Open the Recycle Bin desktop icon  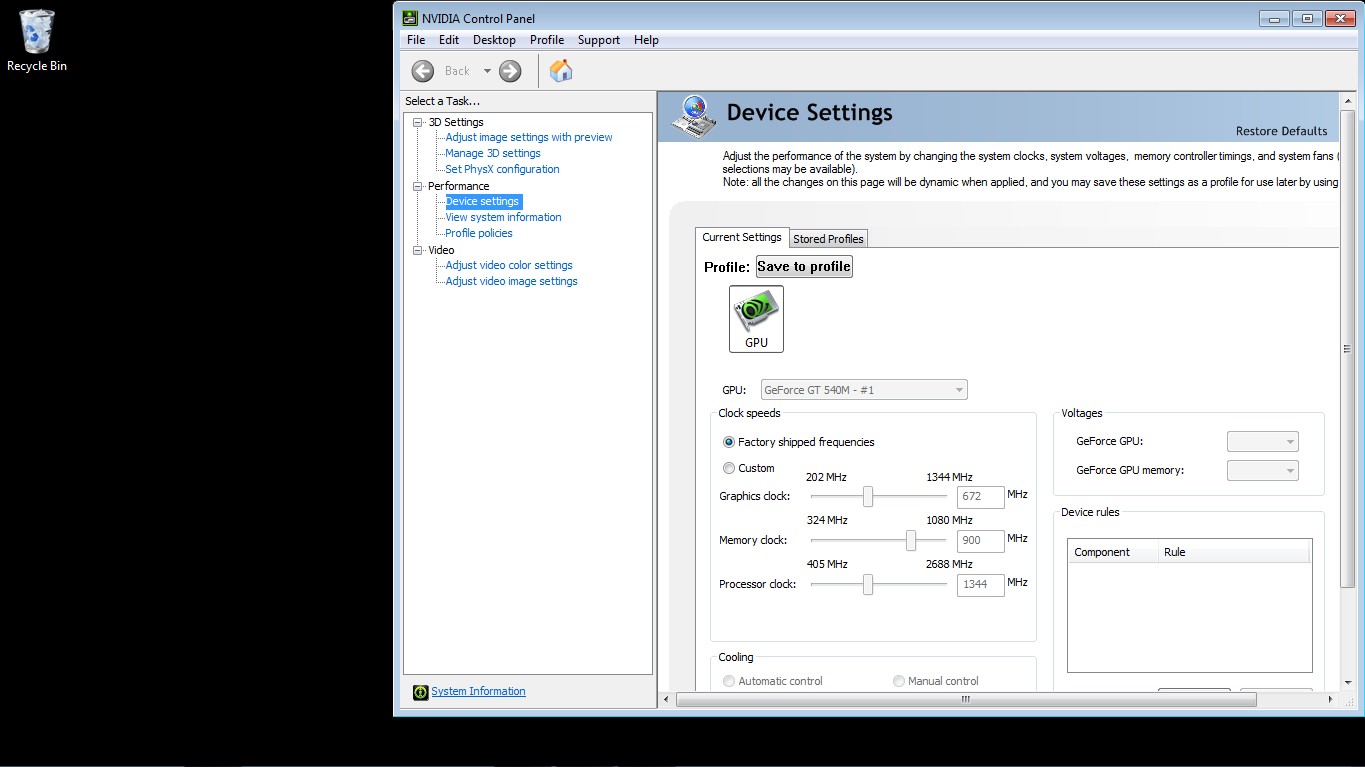point(37,41)
